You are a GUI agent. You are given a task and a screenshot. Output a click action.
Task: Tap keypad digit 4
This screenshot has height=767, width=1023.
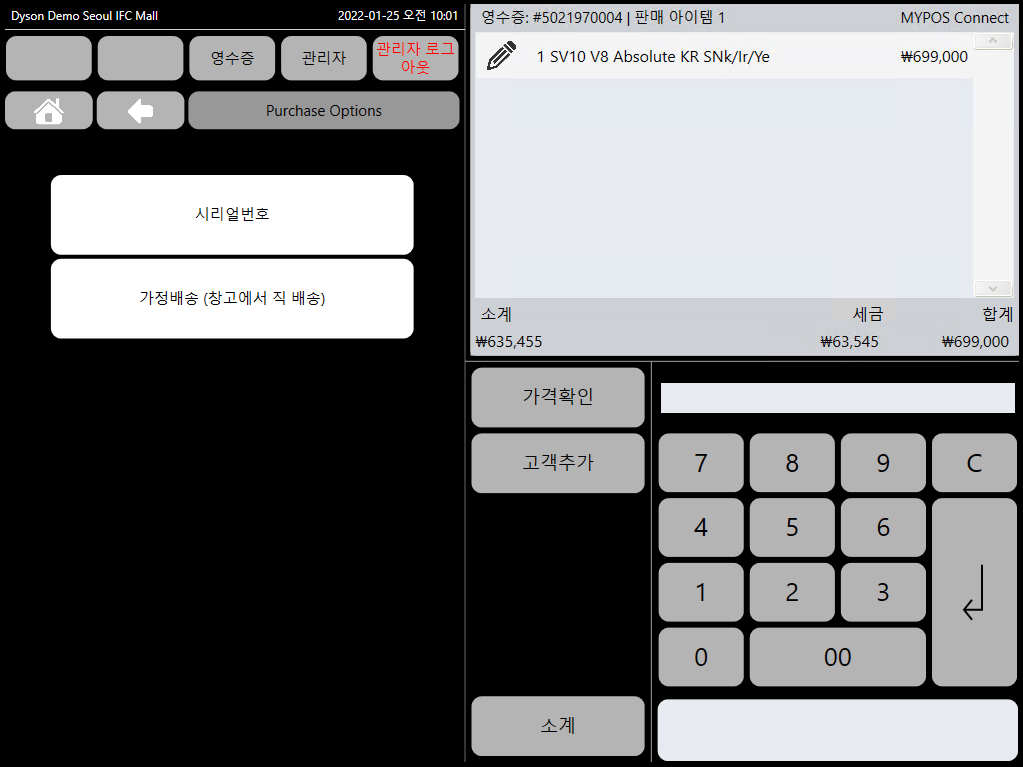click(701, 528)
